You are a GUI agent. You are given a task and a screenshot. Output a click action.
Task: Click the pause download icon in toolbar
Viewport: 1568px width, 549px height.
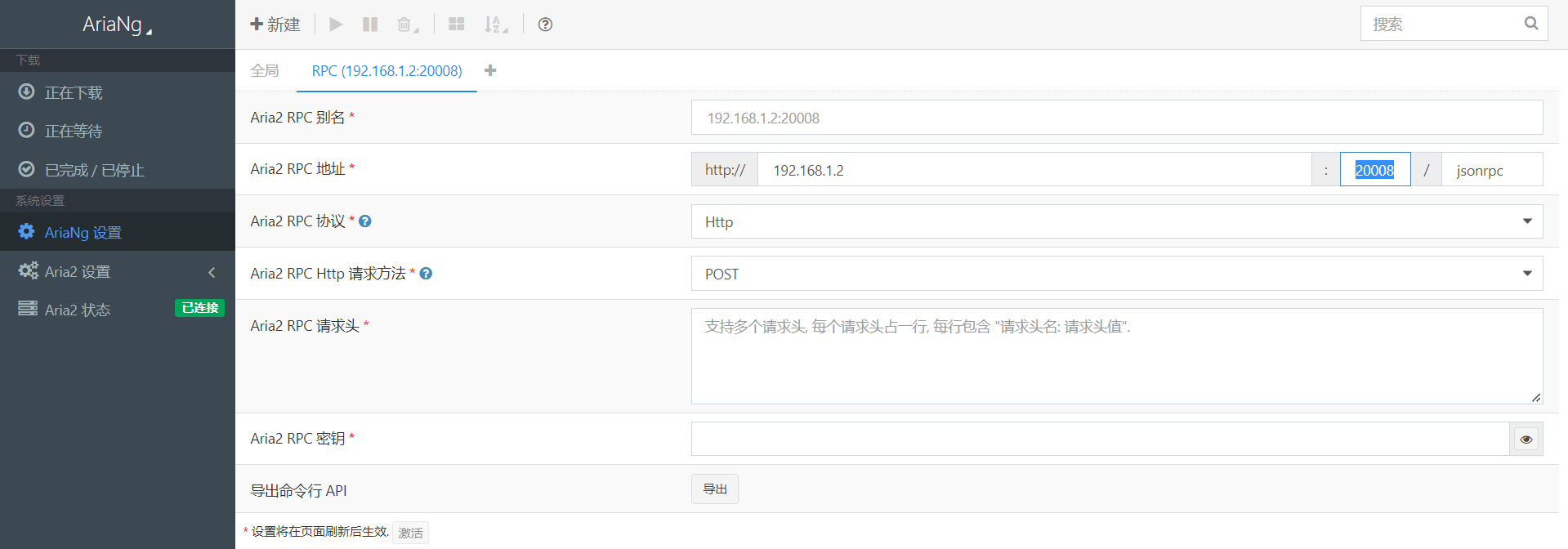point(370,25)
